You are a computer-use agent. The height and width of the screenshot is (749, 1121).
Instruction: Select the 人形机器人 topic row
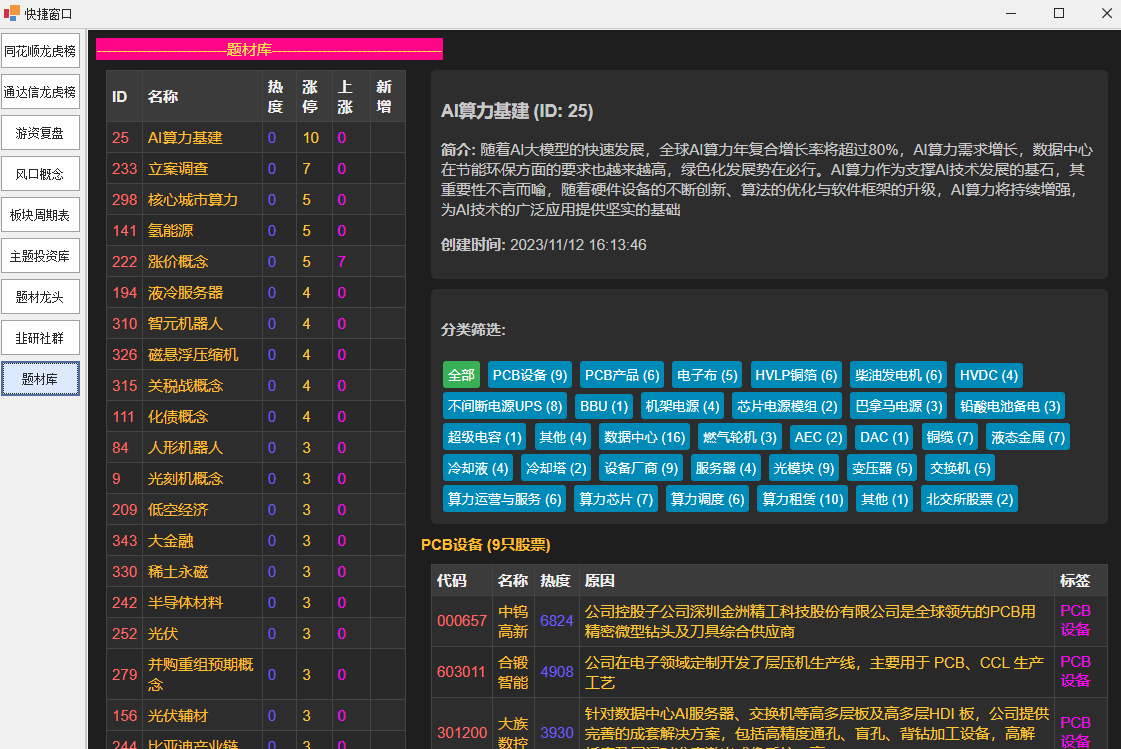185,448
